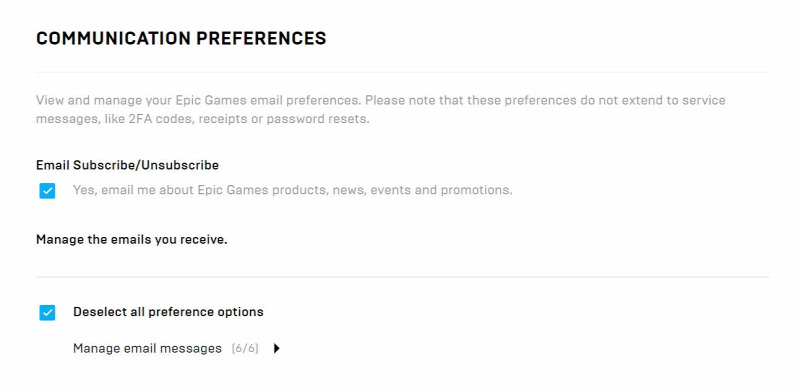
Task: Click the Communication Preferences page heading
Action: pyautogui.click(x=181, y=38)
